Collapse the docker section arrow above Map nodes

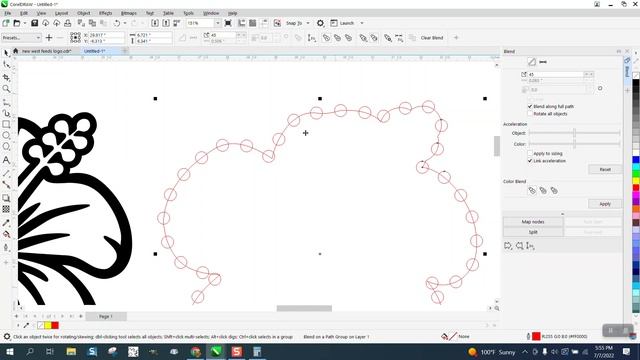[x=562, y=214]
